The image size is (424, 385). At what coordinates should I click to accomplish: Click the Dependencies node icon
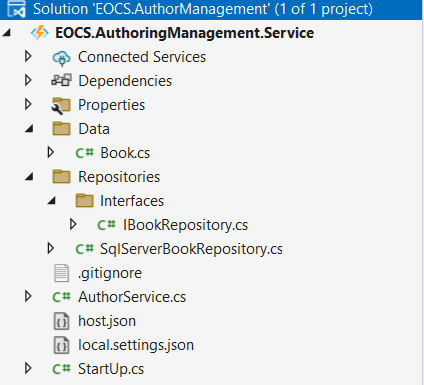click(61, 81)
